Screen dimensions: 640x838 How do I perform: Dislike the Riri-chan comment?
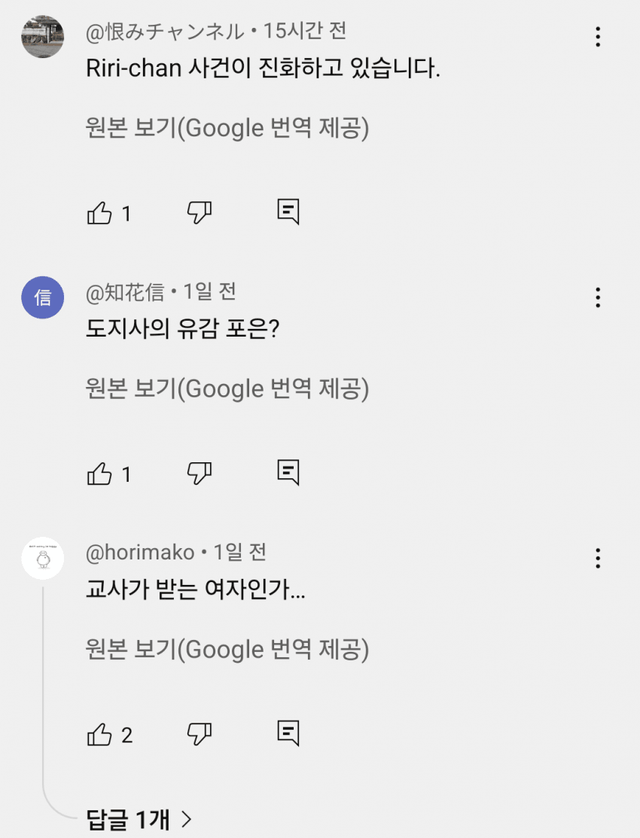click(199, 212)
